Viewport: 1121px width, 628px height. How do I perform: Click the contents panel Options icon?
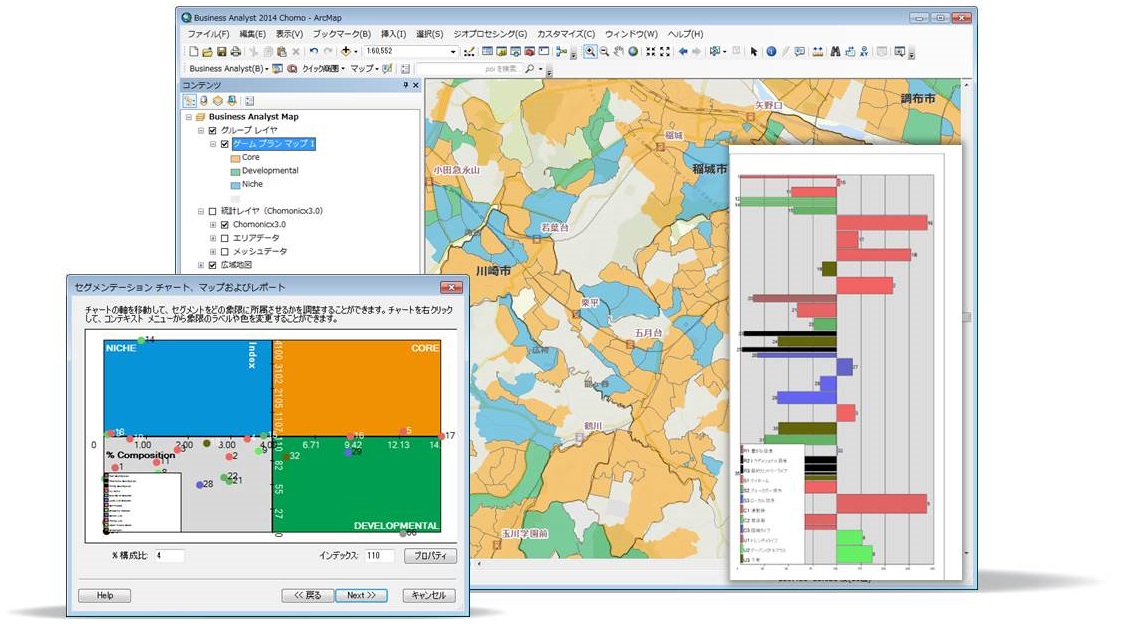click(250, 101)
